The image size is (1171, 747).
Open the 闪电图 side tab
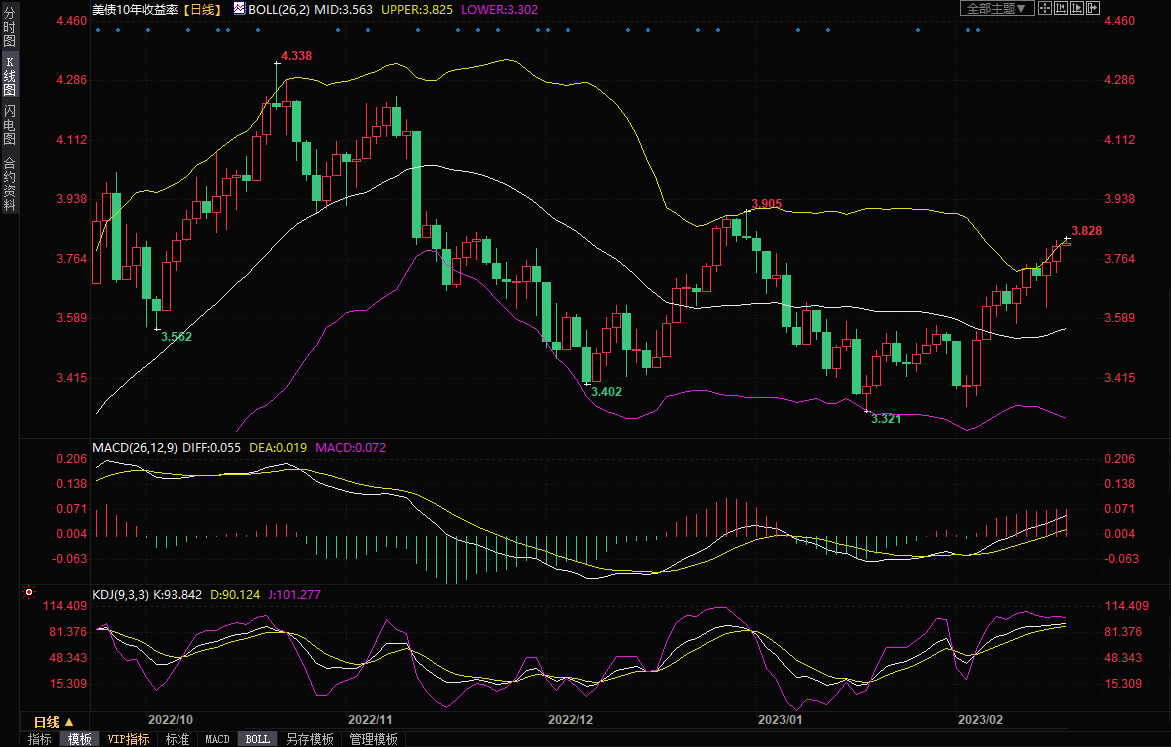click(9, 125)
